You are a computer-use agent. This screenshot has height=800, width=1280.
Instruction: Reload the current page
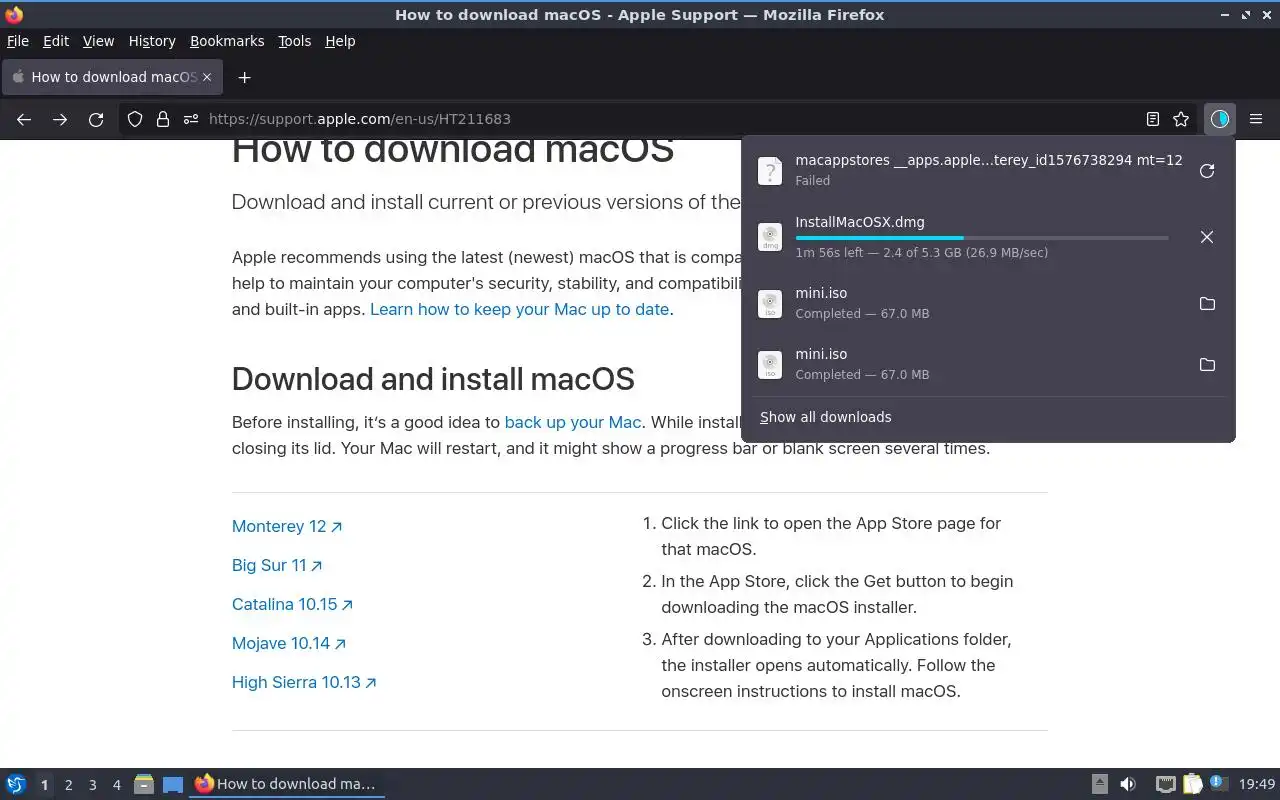(96, 119)
